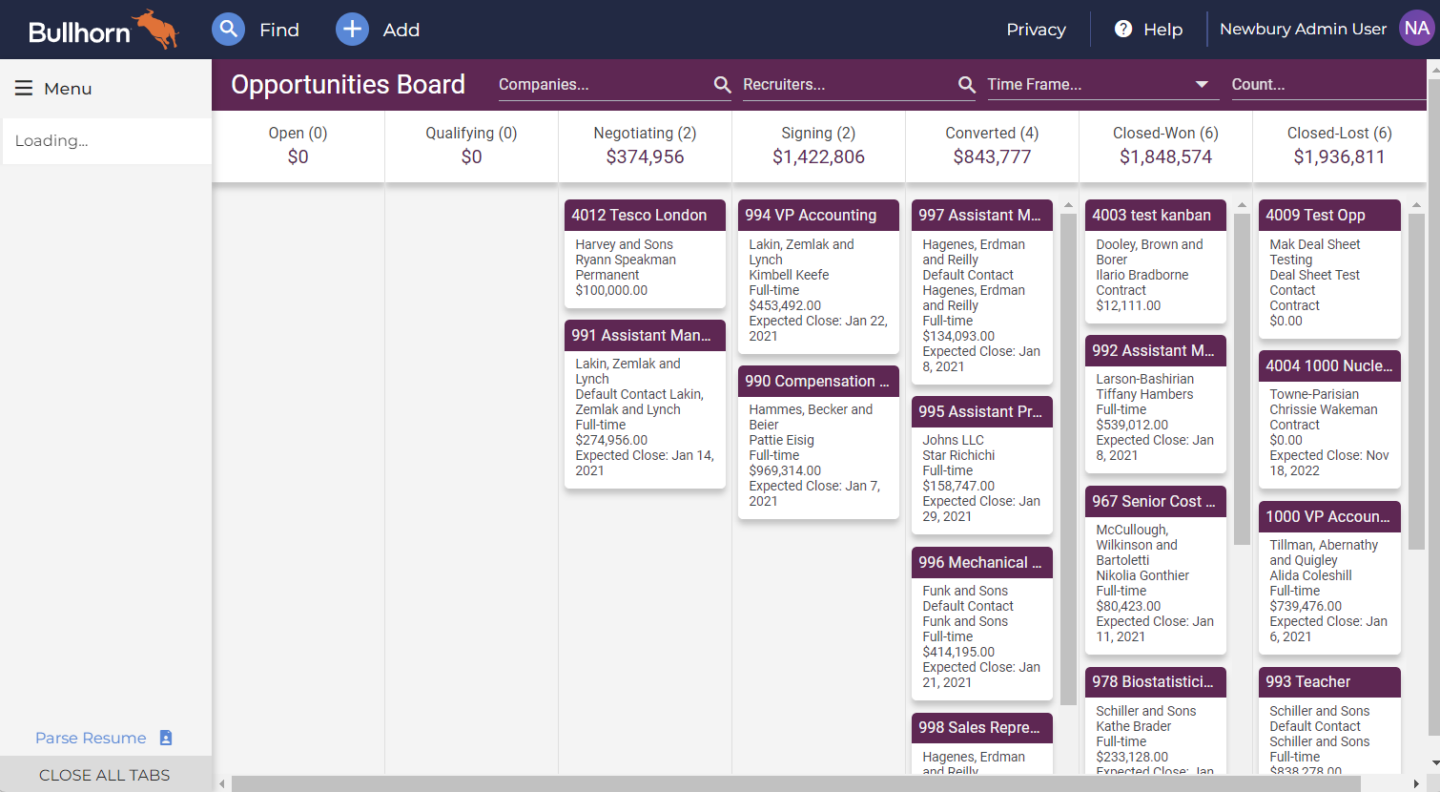Click the Companies search magnifier icon
Image resolution: width=1440 pixels, height=792 pixels.
coord(722,85)
